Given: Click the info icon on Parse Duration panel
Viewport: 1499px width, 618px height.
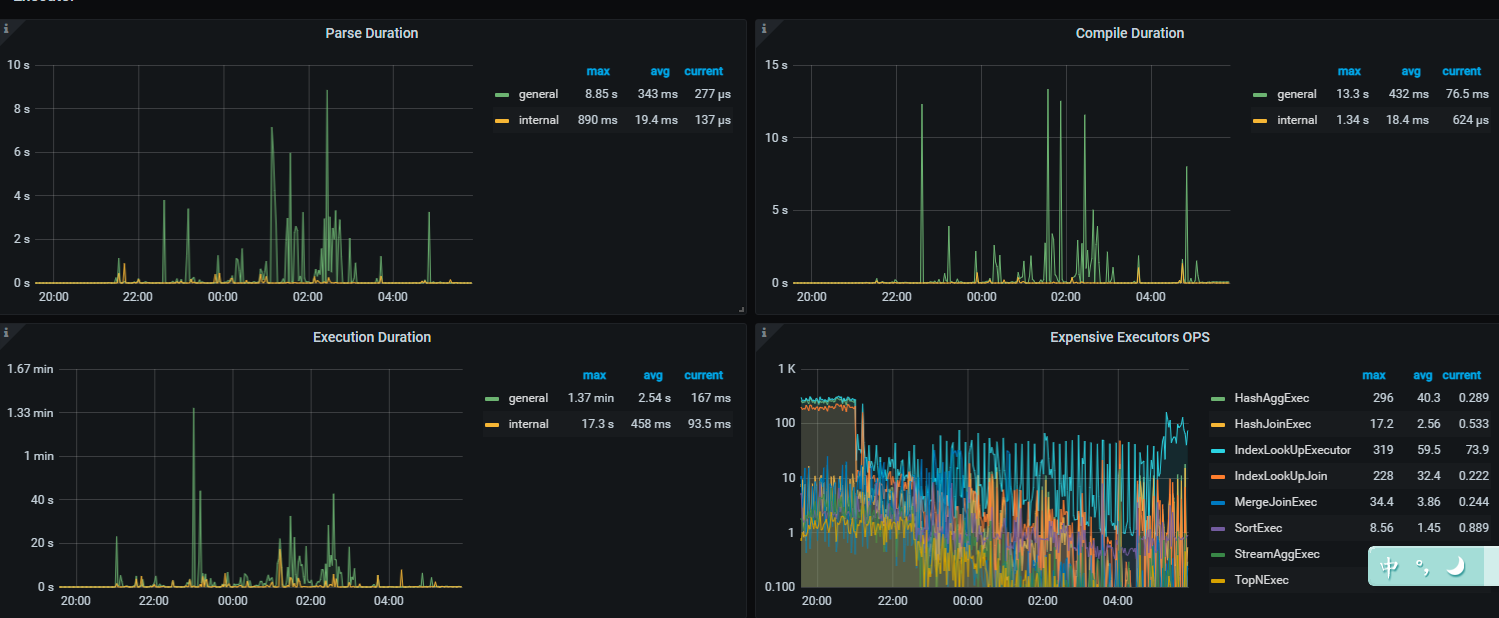Looking at the screenshot, I should (6, 28).
